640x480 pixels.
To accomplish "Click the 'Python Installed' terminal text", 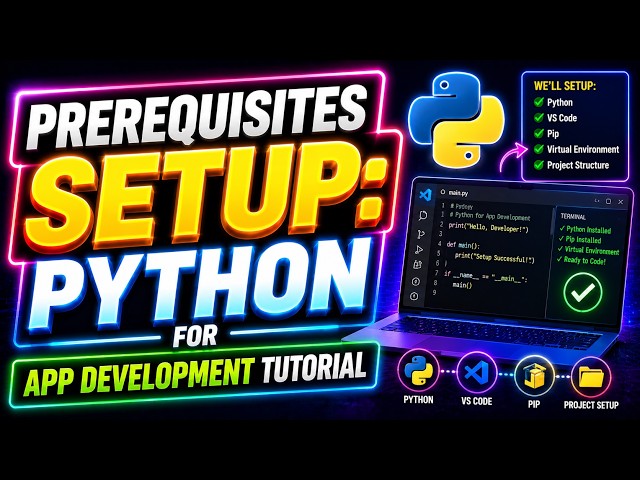I will point(589,230).
